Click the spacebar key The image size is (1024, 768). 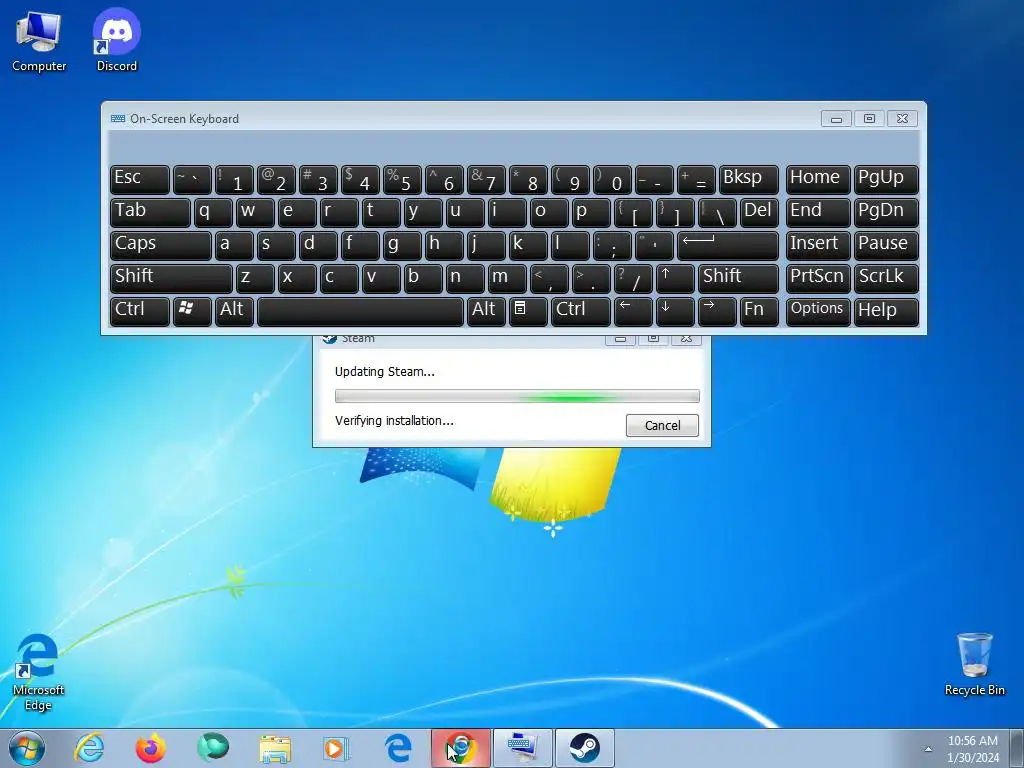[360, 311]
